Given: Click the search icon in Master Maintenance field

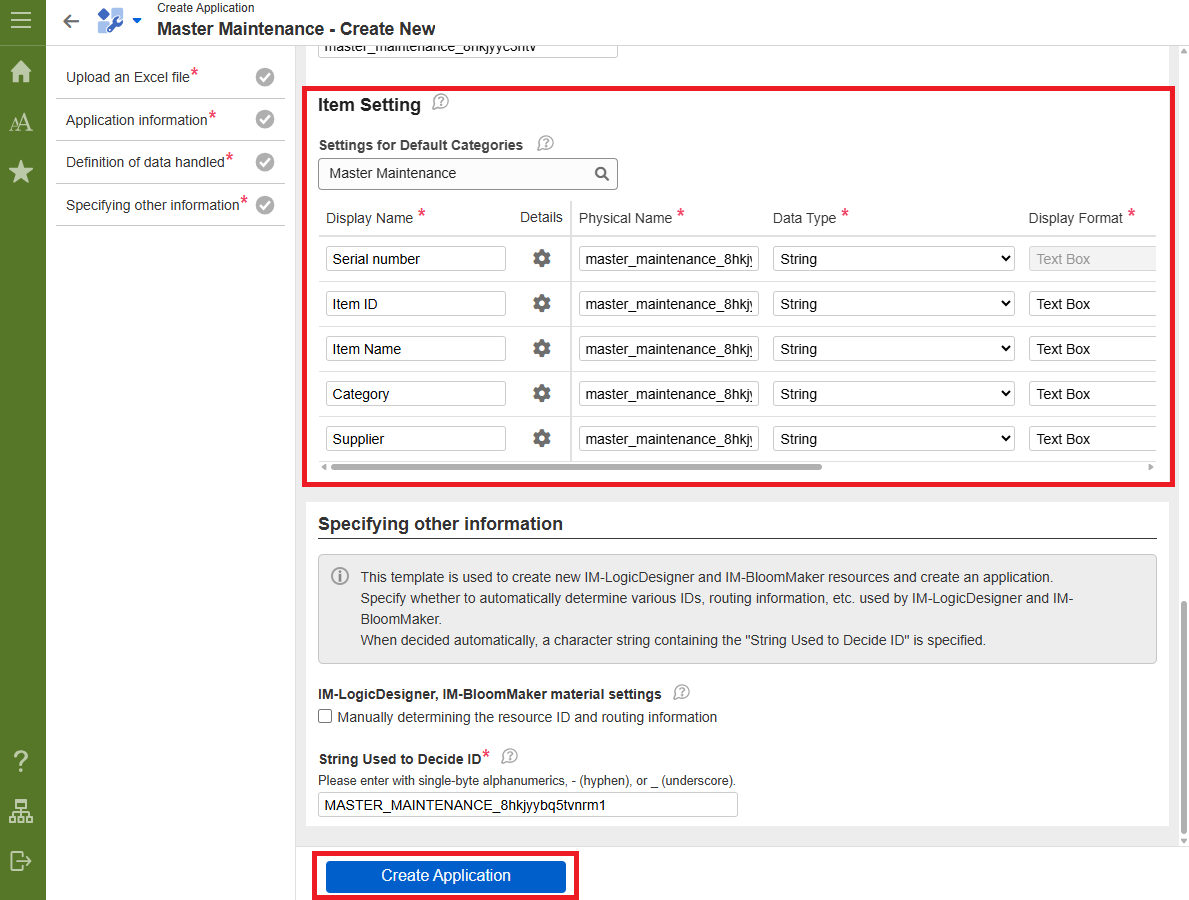Looking at the screenshot, I should tap(602, 174).
